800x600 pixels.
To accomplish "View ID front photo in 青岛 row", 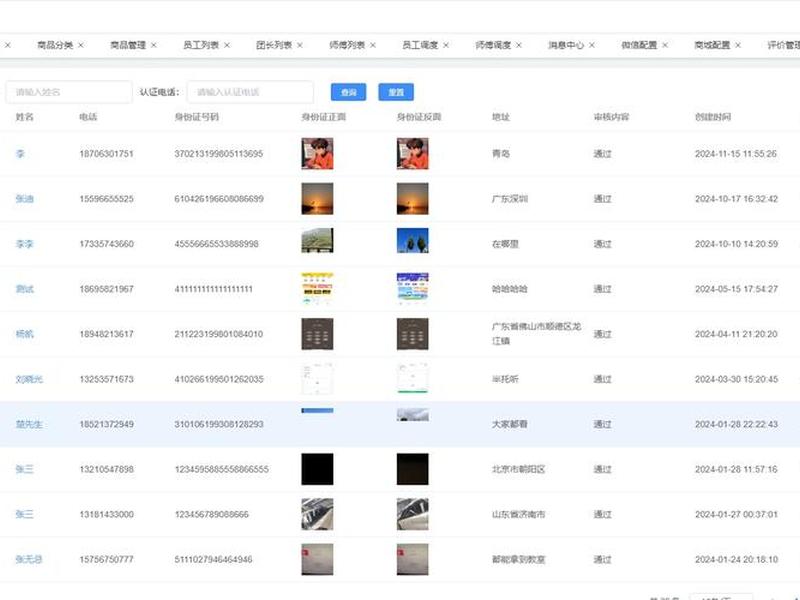I will tap(317, 154).
